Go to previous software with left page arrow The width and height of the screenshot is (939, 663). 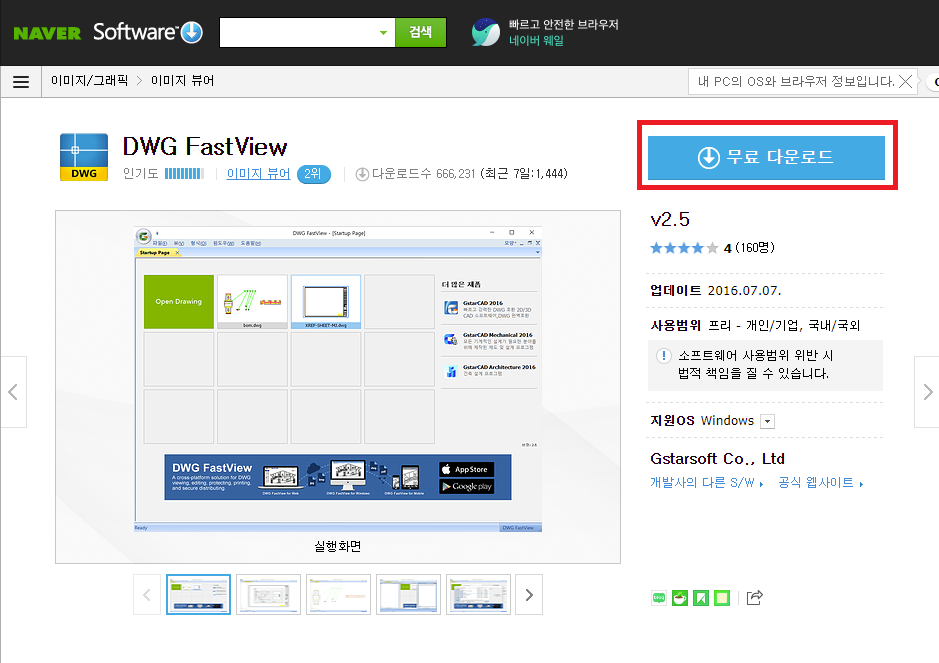[x=13, y=392]
